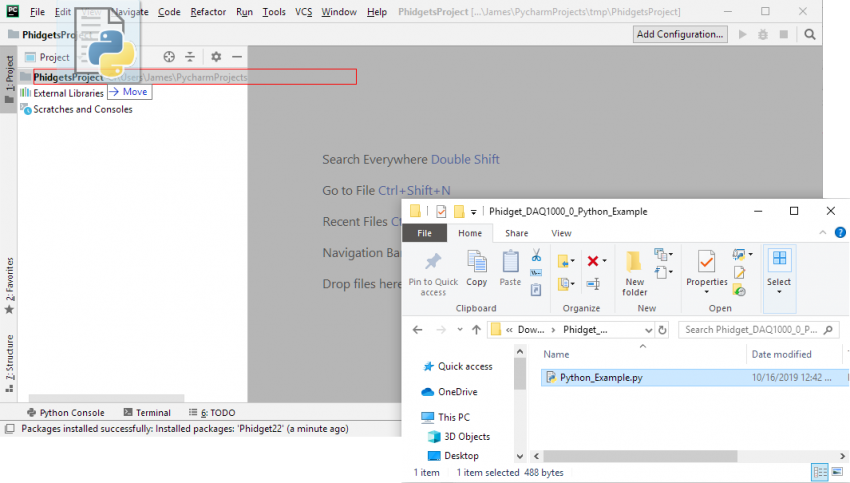Image resolution: width=850 pixels, height=483 pixels.
Task: Open Customize Quick Access Toolbar dropdown
Action: coord(473,212)
